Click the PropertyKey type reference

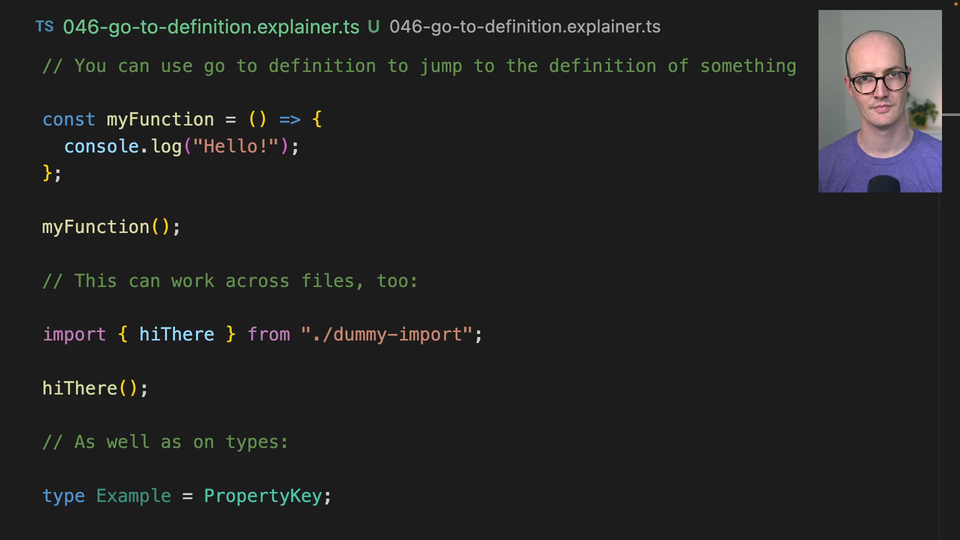tap(263, 496)
